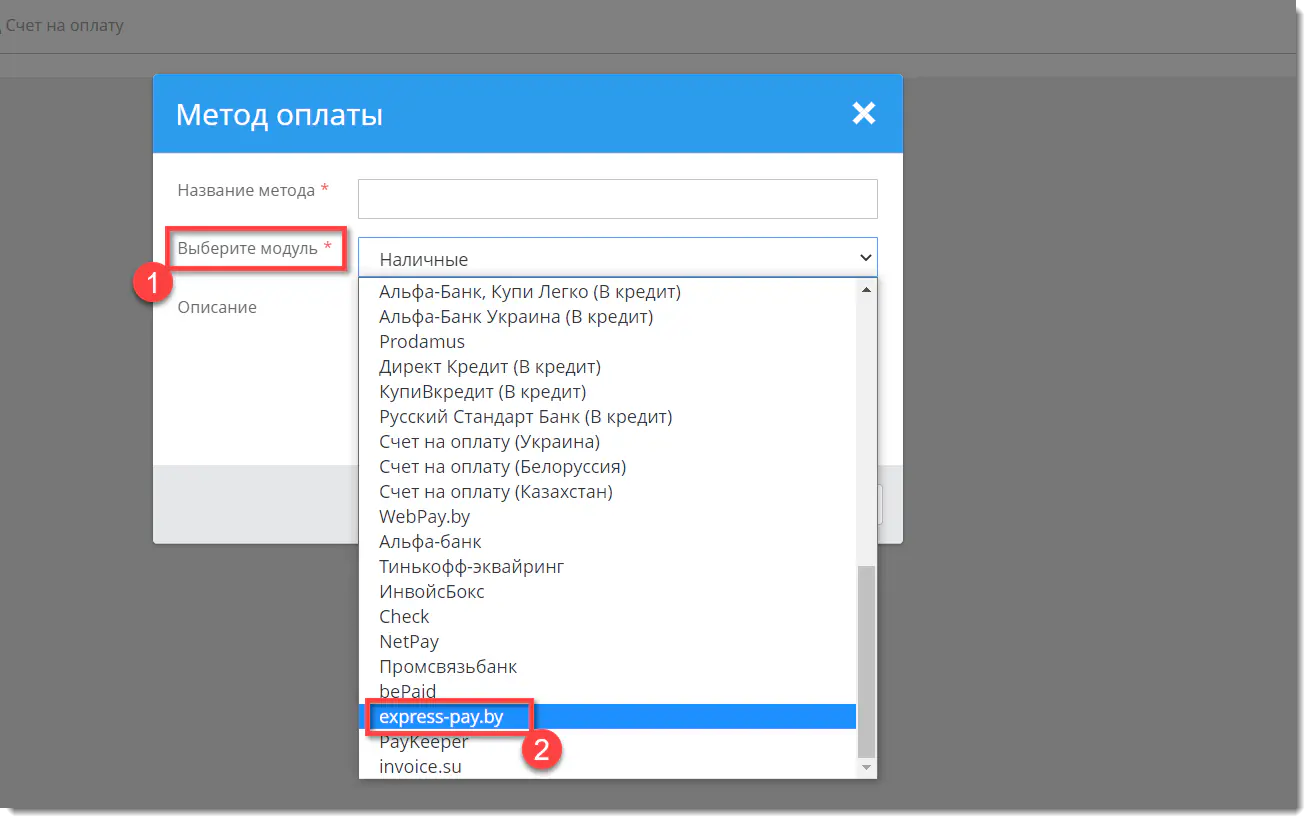Image resolution: width=1311 pixels, height=823 pixels.
Task: Choose PayKeeper in module list
Action: tap(424, 742)
